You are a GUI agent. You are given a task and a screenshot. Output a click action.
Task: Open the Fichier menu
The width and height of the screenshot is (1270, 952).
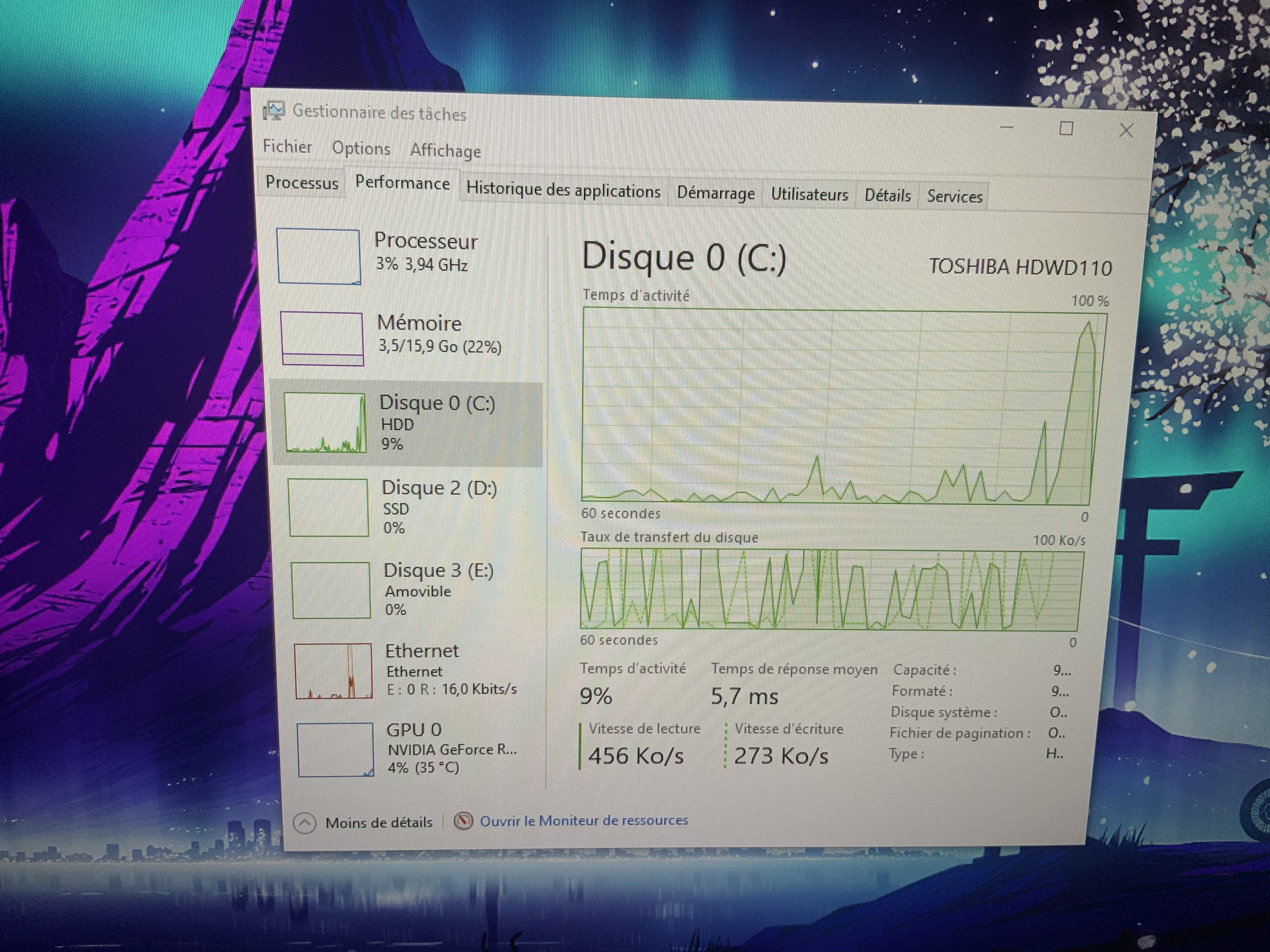point(287,146)
